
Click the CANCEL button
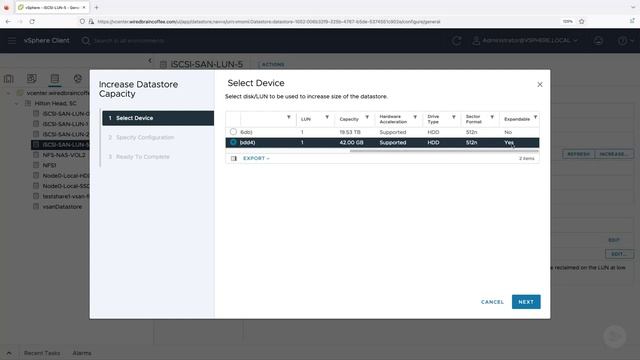[x=492, y=302]
